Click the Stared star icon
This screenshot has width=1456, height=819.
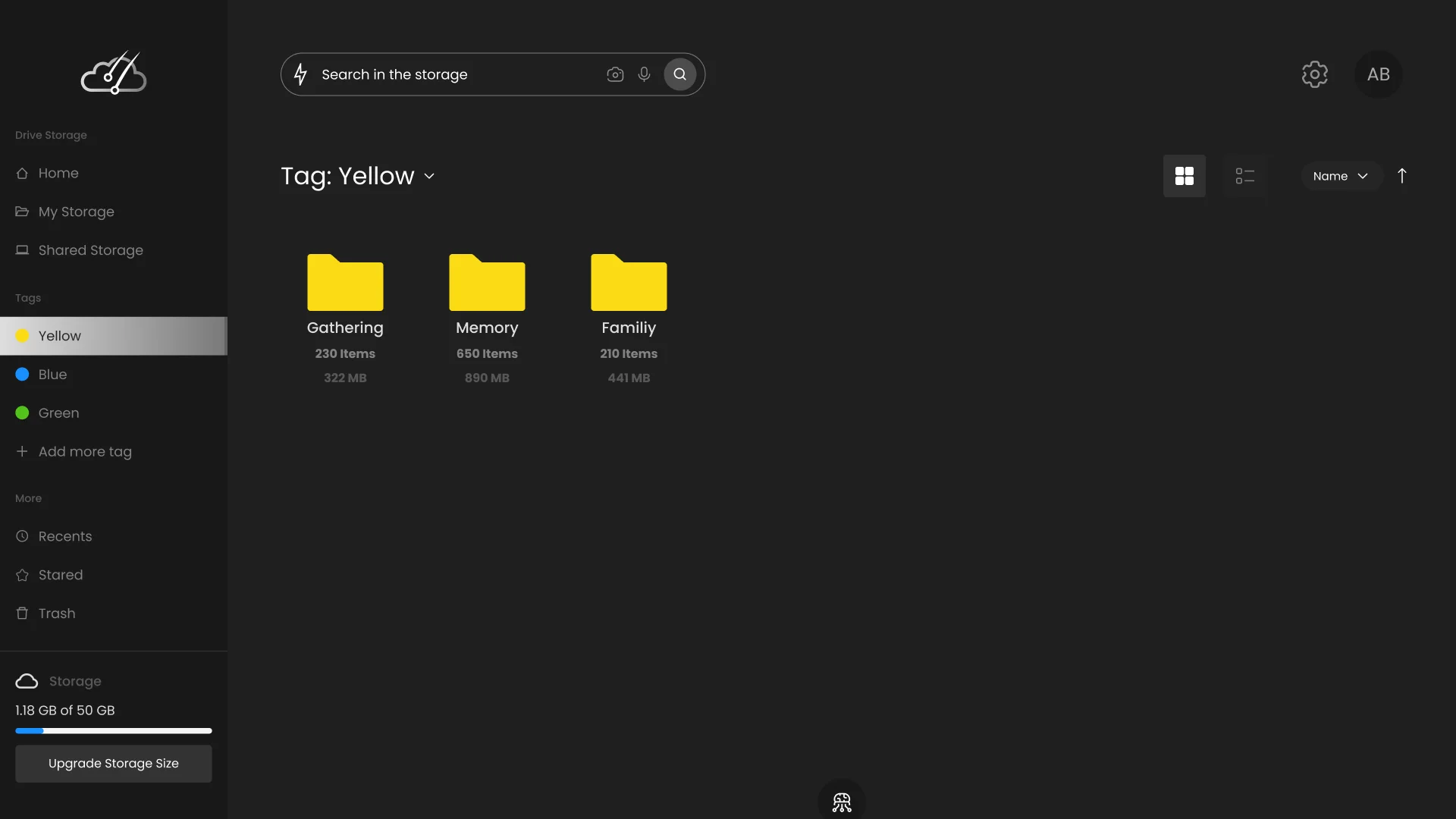coord(22,575)
